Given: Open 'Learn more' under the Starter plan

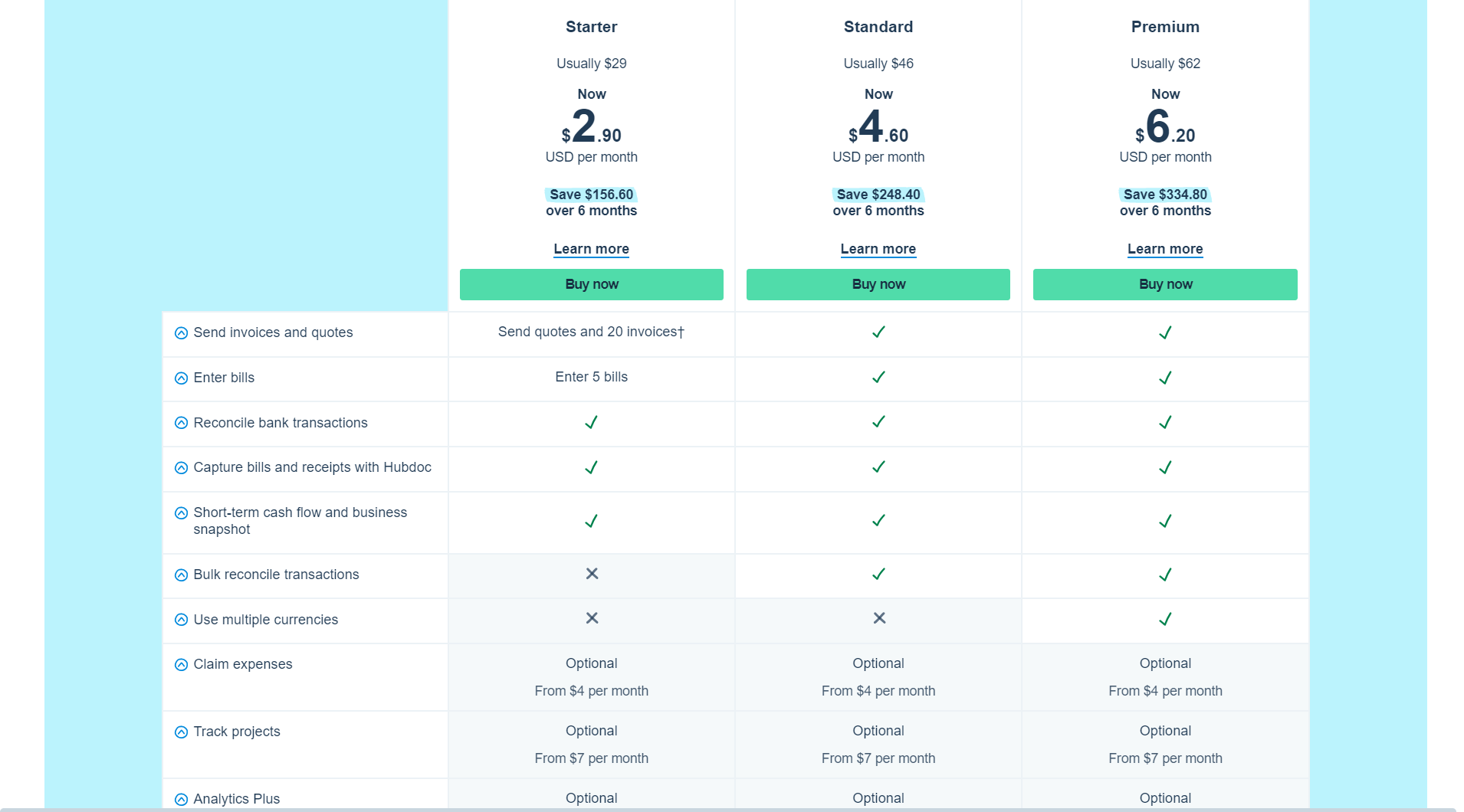Looking at the screenshot, I should 591,249.
